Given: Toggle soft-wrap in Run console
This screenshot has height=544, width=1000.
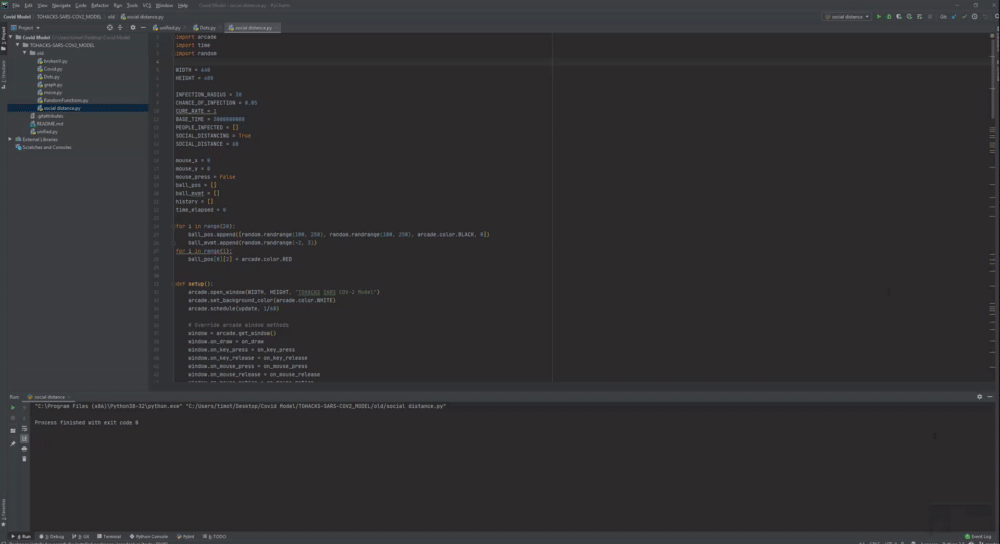Looking at the screenshot, I should 24,429.
